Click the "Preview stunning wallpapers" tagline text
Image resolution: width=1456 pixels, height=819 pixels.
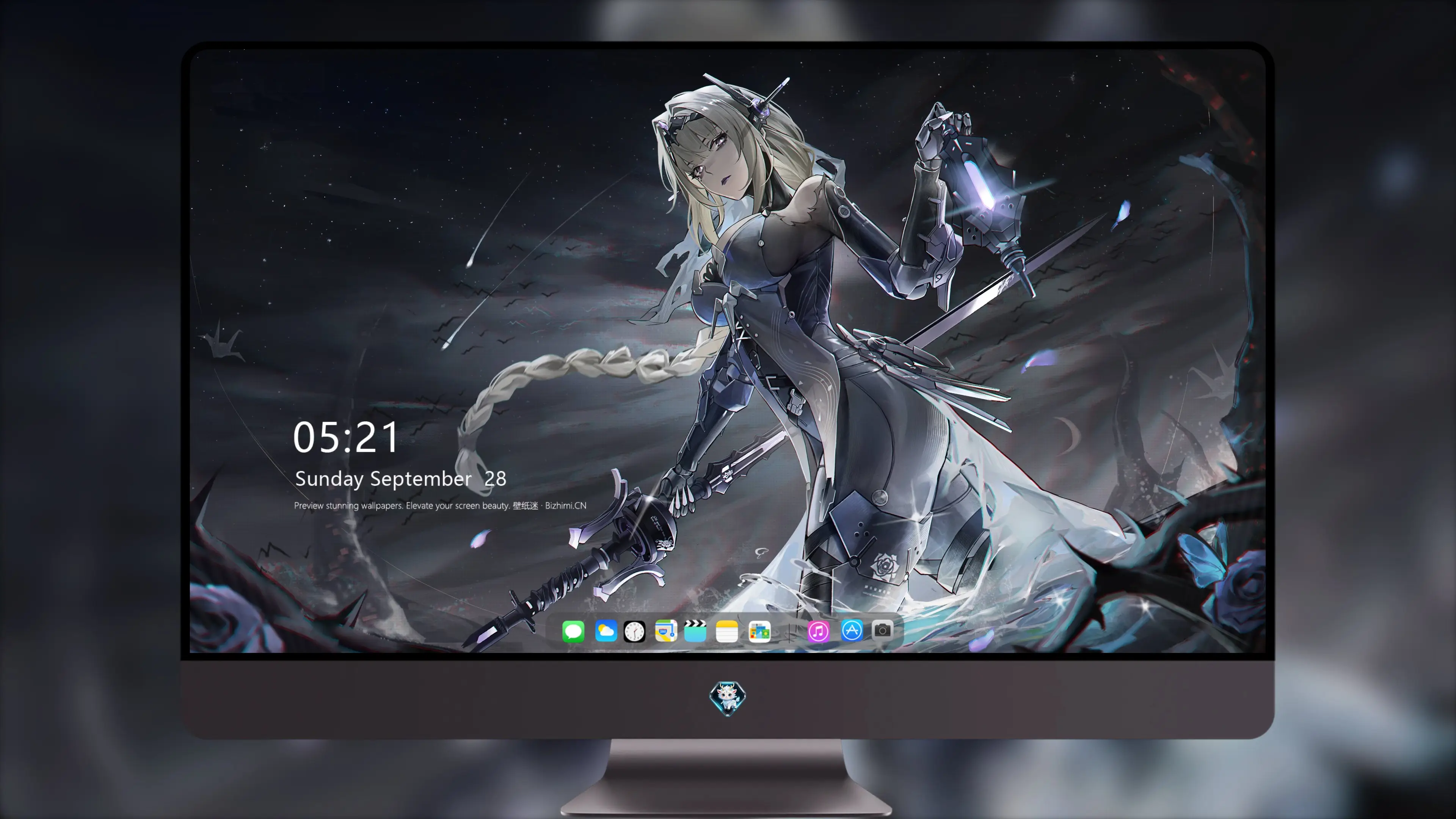tap(440, 505)
